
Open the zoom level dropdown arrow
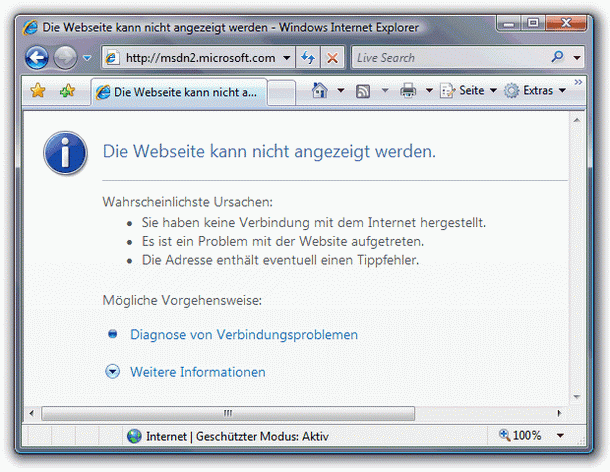(x=560, y=435)
